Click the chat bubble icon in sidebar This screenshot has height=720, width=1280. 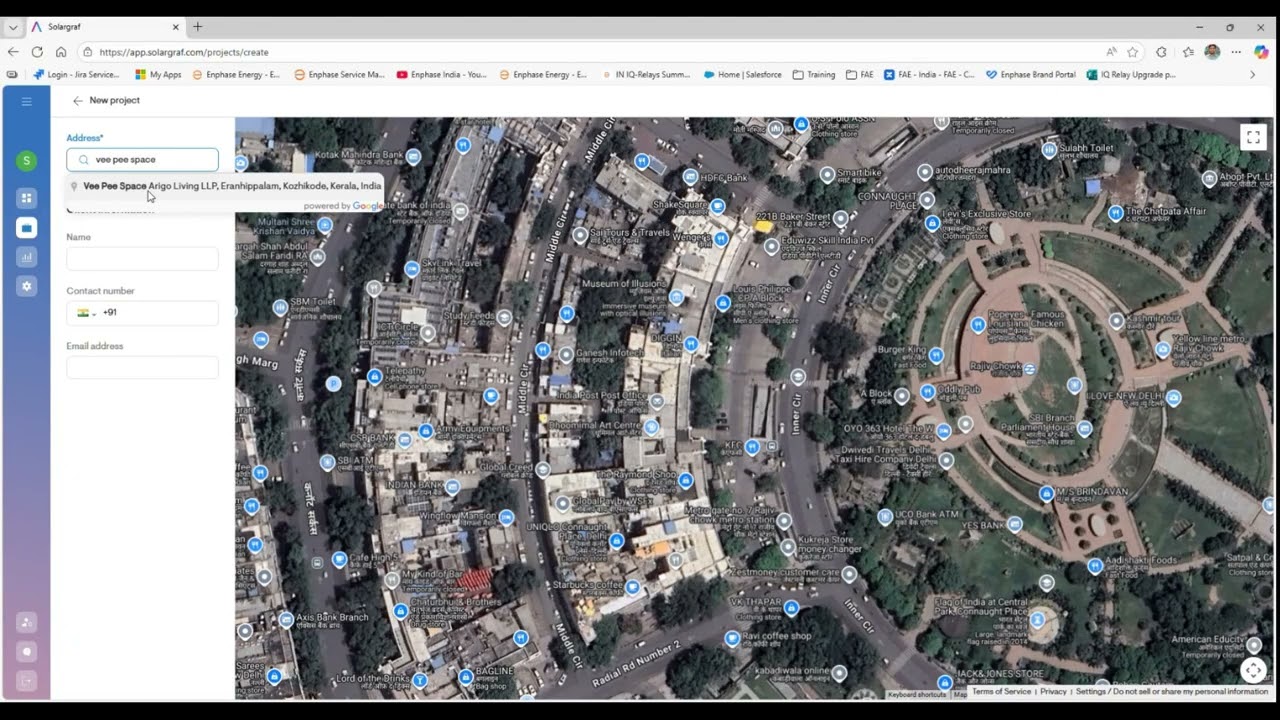27,651
